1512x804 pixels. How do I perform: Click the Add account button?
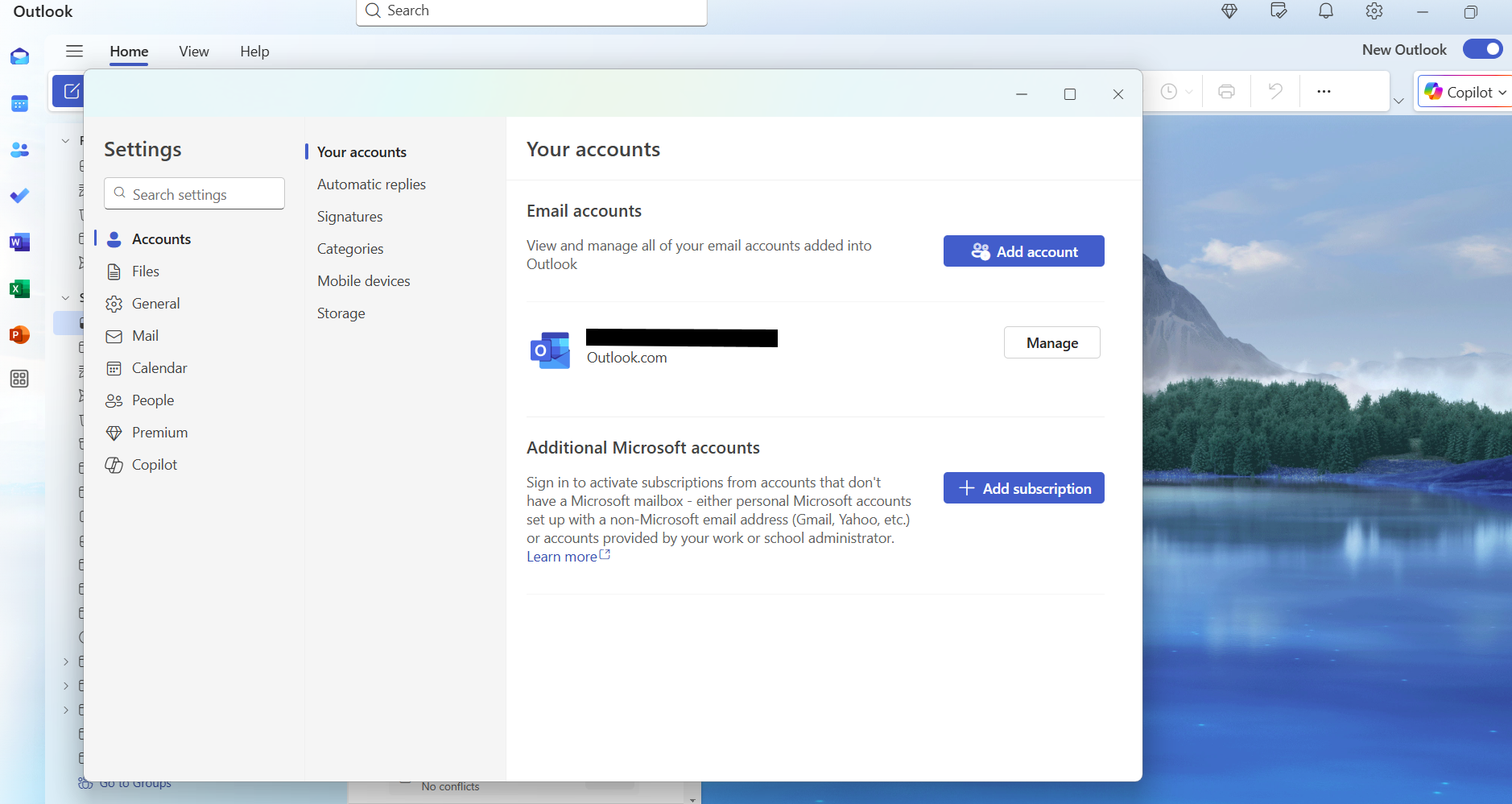1023,251
